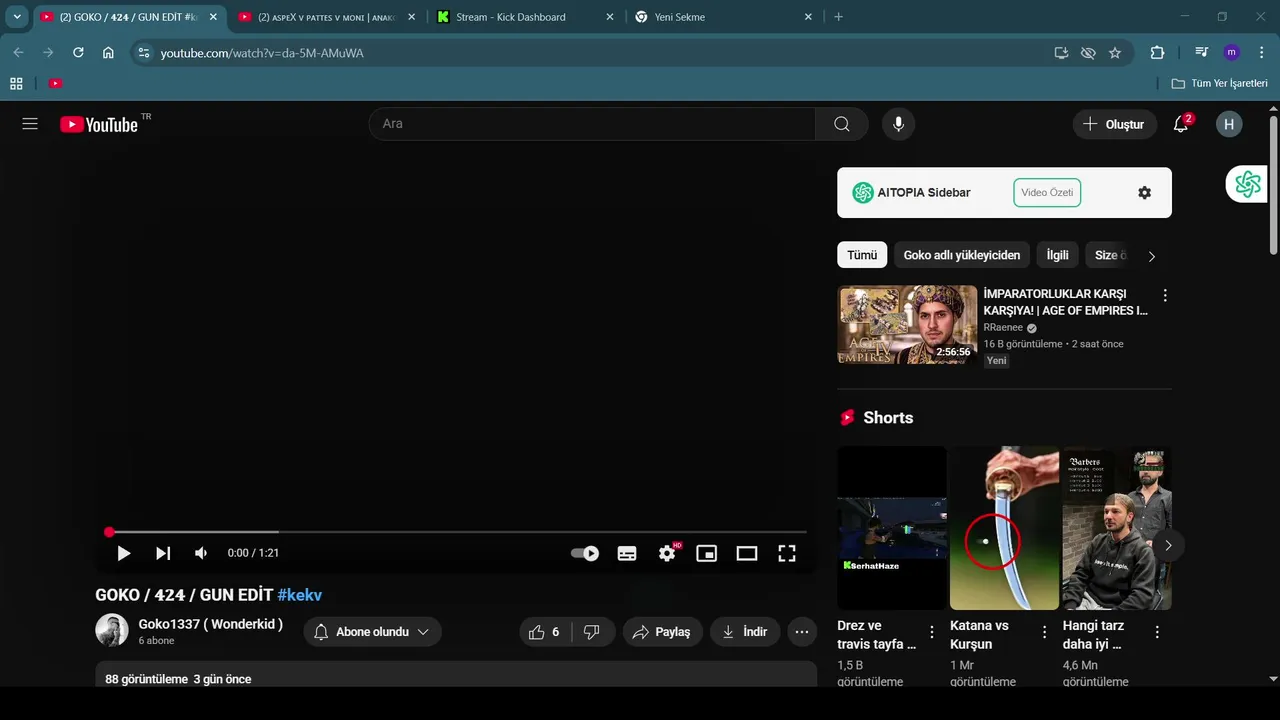Screen dimensions: 1280x720
Task: Click the #kekv hashtag link
Action: pos(299,595)
